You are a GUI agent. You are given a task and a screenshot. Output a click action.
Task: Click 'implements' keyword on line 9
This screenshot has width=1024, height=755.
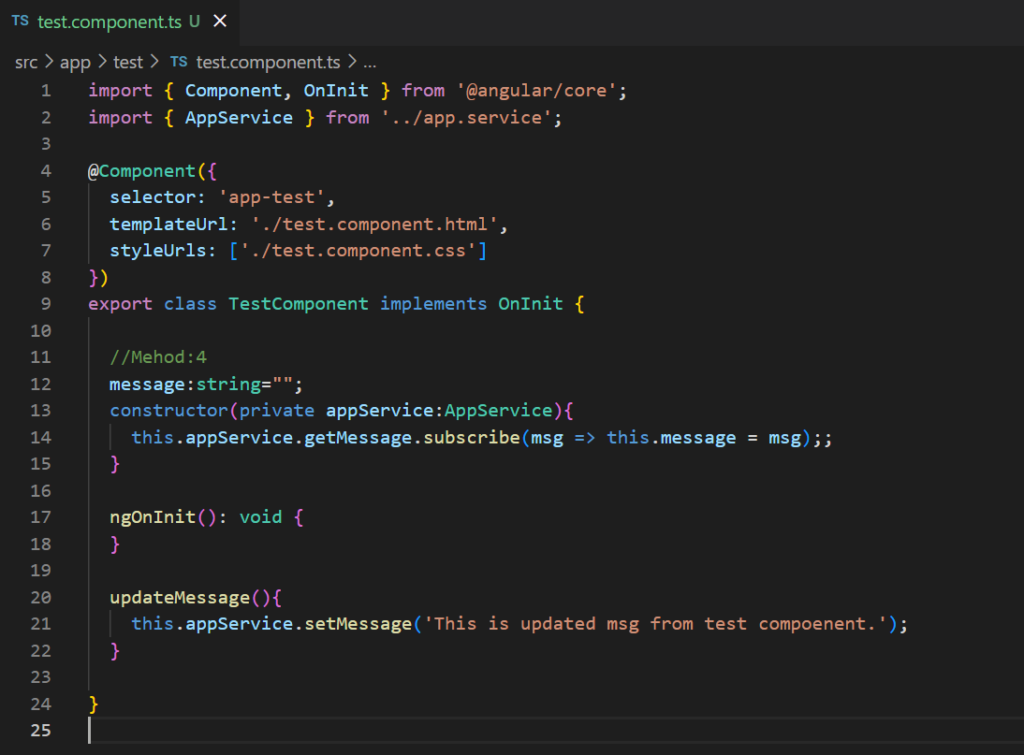434,304
